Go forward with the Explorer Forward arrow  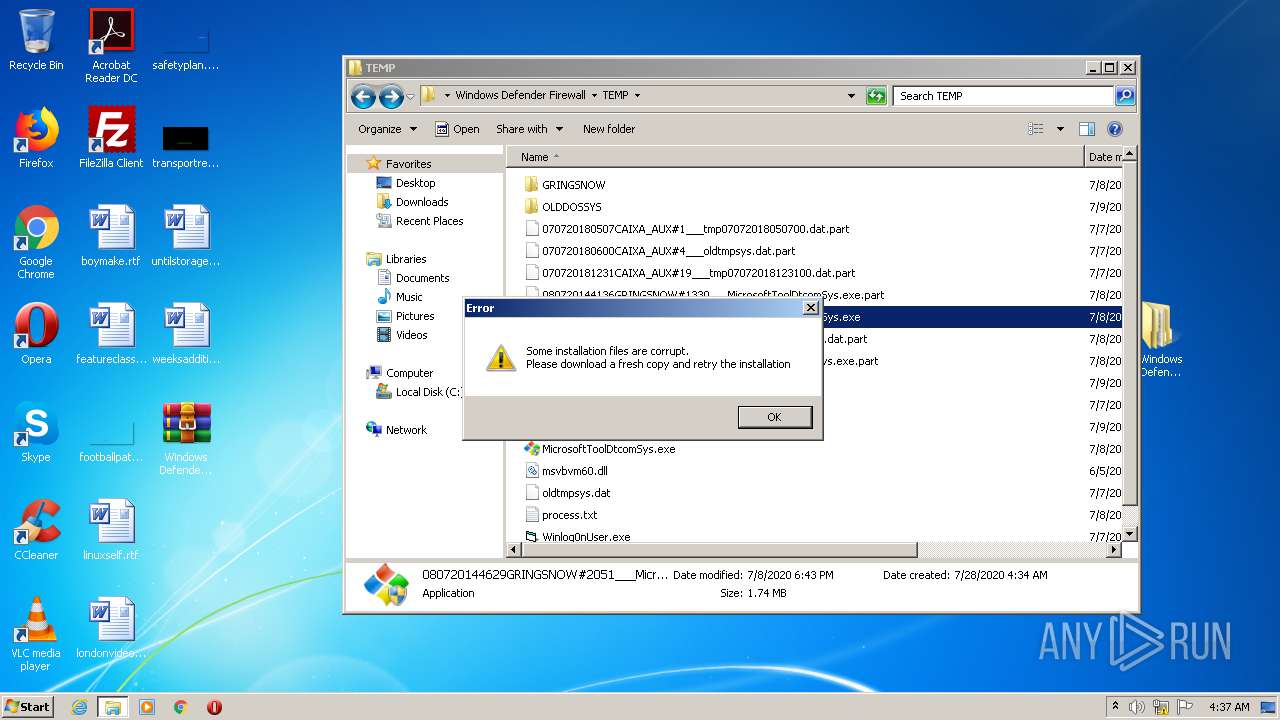[391, 96]
